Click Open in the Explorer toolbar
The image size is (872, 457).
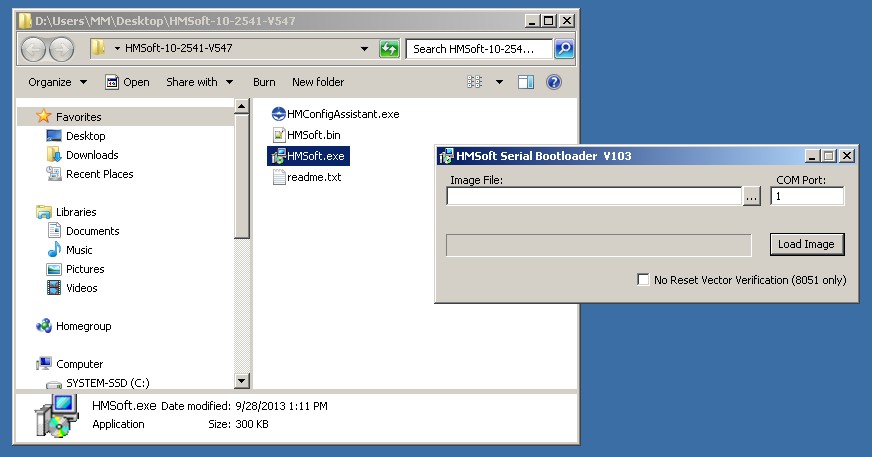pos(127,82)
